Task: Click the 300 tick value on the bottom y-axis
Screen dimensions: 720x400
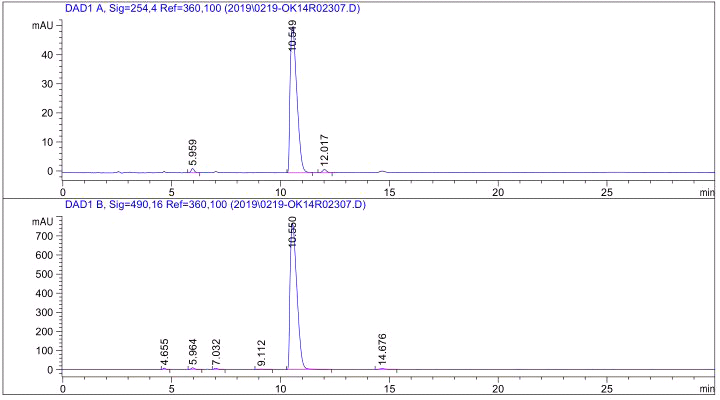Action: (45, 312)
